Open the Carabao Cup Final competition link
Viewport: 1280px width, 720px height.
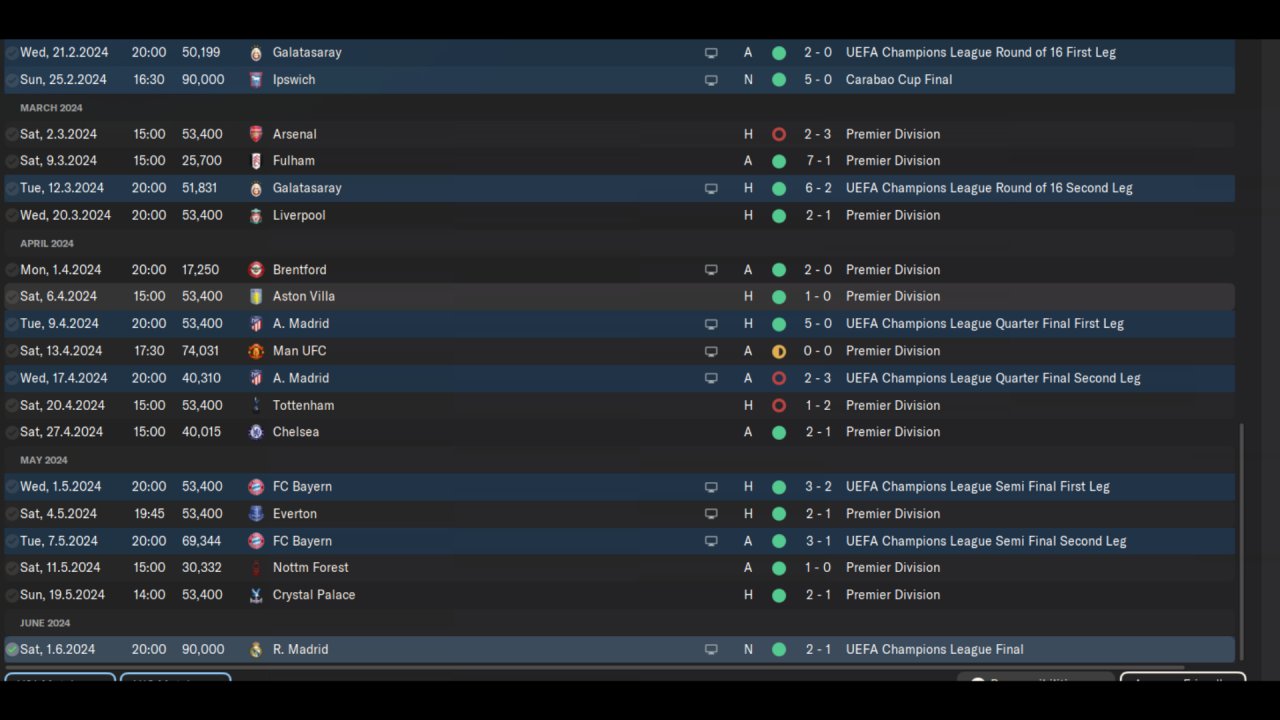899,79
